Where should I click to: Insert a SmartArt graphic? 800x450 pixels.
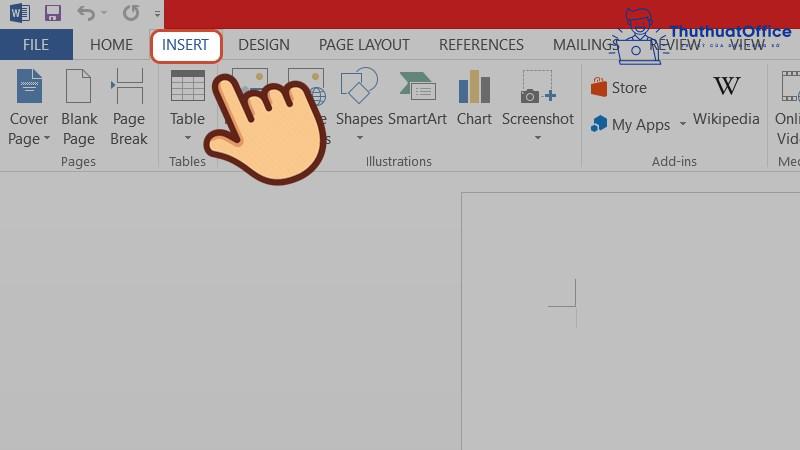[x=417, y=97]
